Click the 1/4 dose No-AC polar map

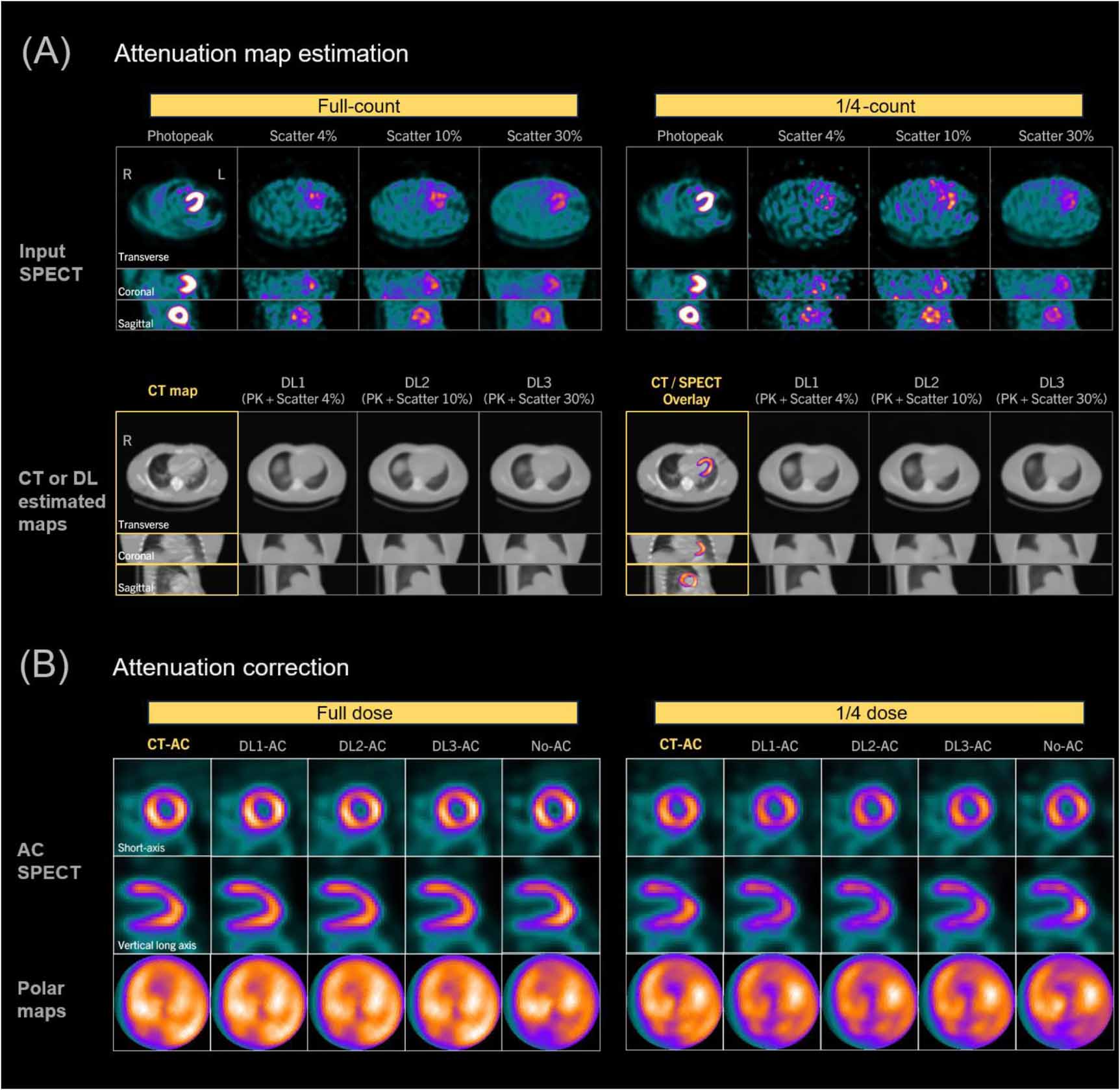pos(1065,1002)
